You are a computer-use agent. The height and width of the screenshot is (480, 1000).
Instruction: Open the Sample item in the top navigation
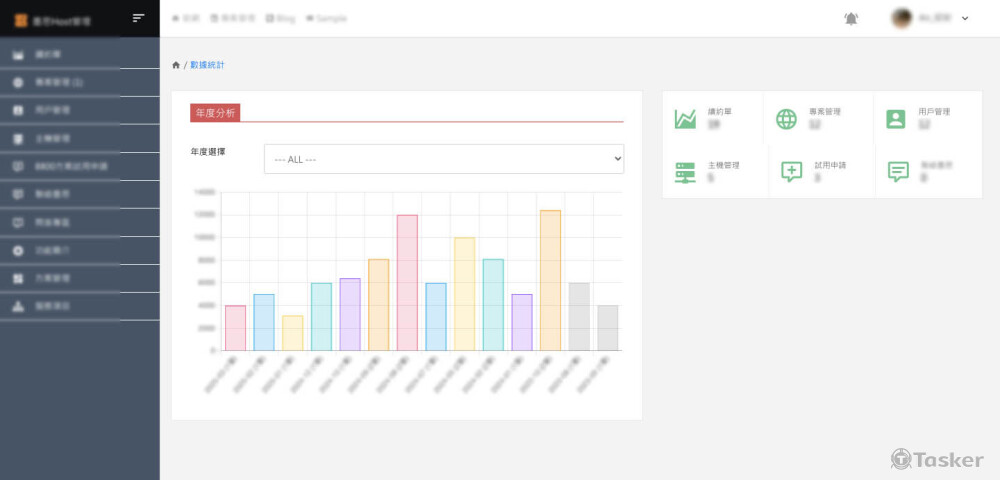(x=326, y=18)
